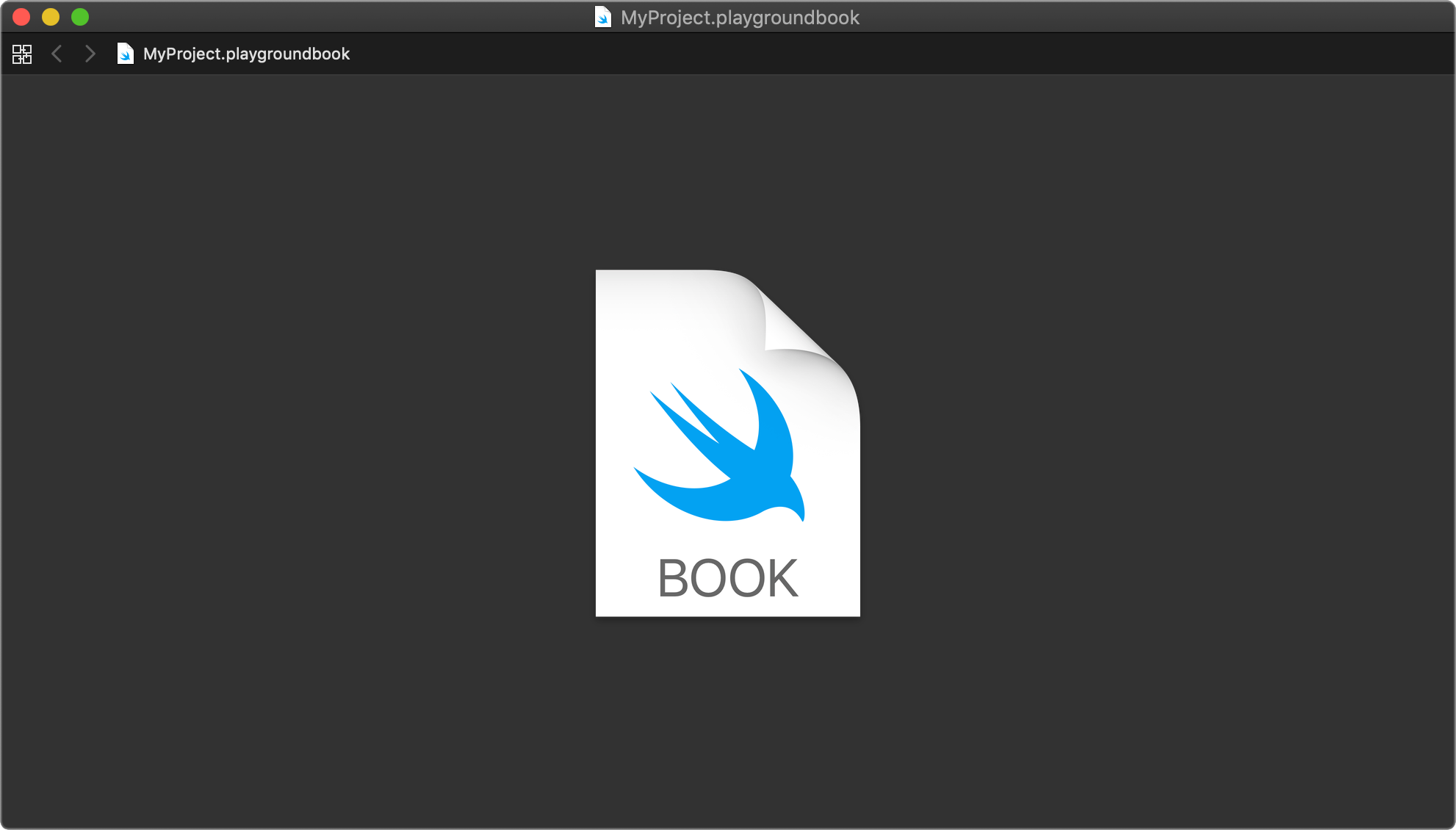1456x830 pixels.
Task: Navigate forward using the right chevron
Action: (90, 54)
